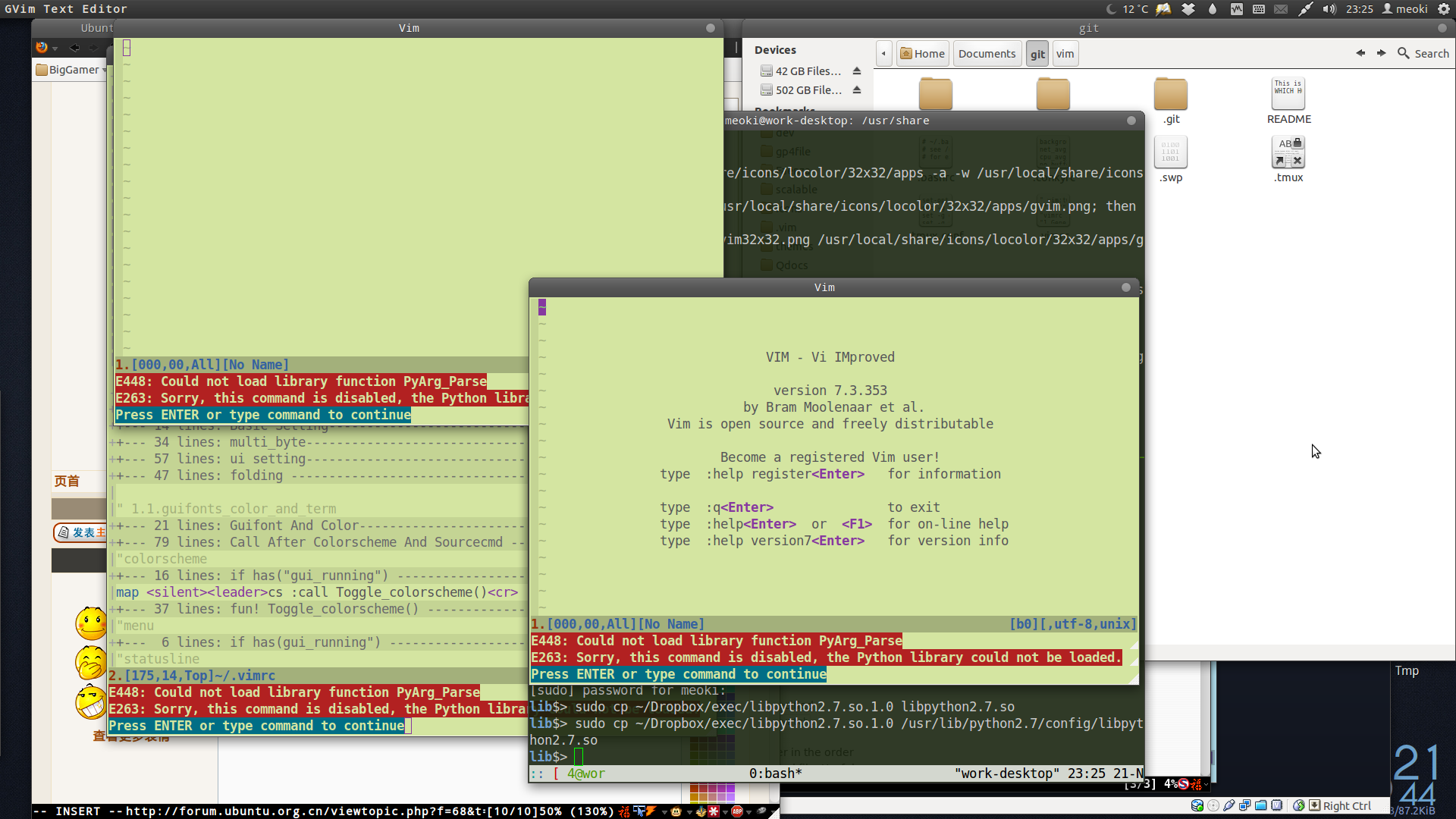
Task: Click the tmux 0:bash* window label
Action: pos(775,773)
